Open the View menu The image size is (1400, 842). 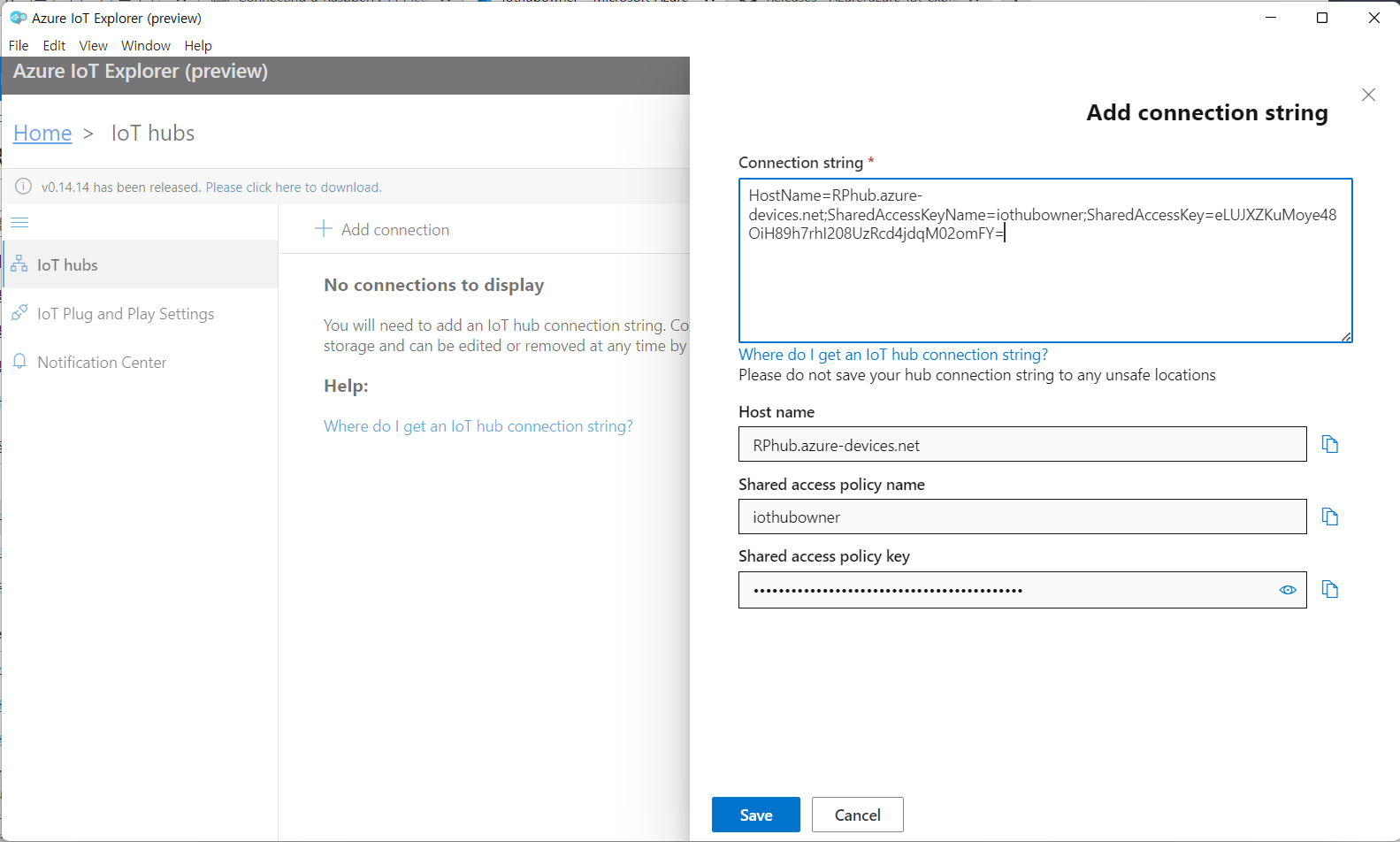click(93, 46)
